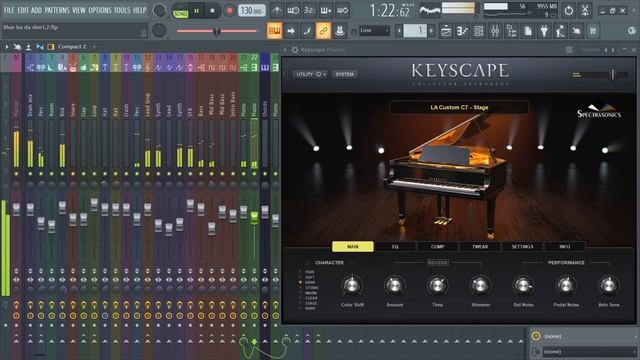
Task: Select the HARD character radio option
Action: 300,309
